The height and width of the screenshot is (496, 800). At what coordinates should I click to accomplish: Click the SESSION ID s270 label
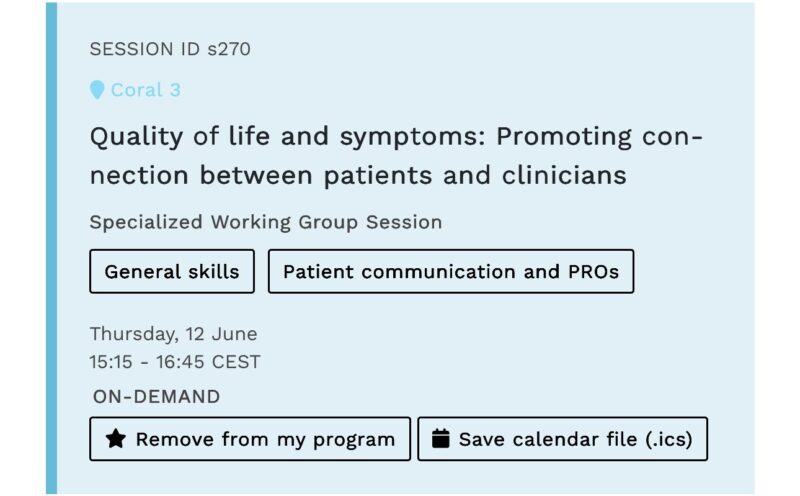[170, 49]
